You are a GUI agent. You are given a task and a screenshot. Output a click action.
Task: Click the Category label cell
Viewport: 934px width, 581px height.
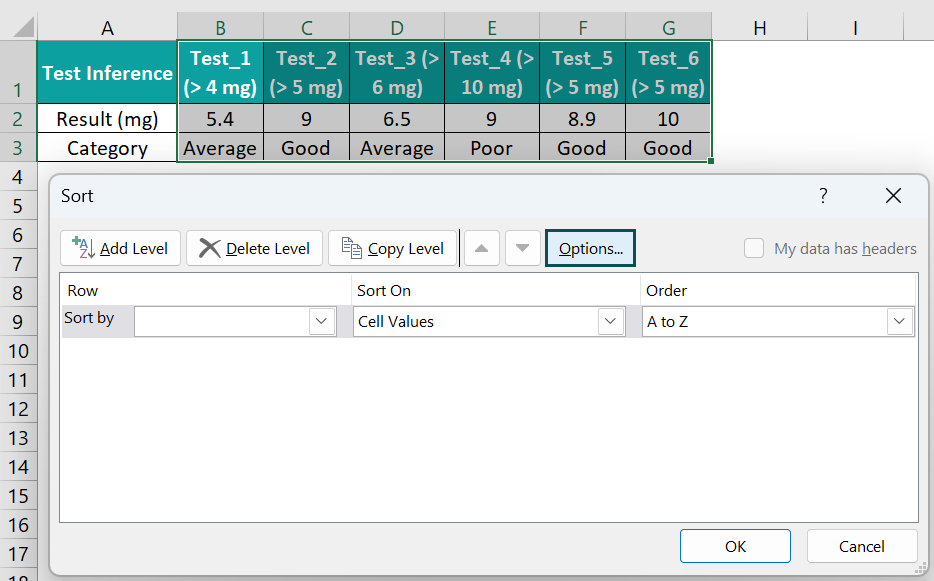107,147
